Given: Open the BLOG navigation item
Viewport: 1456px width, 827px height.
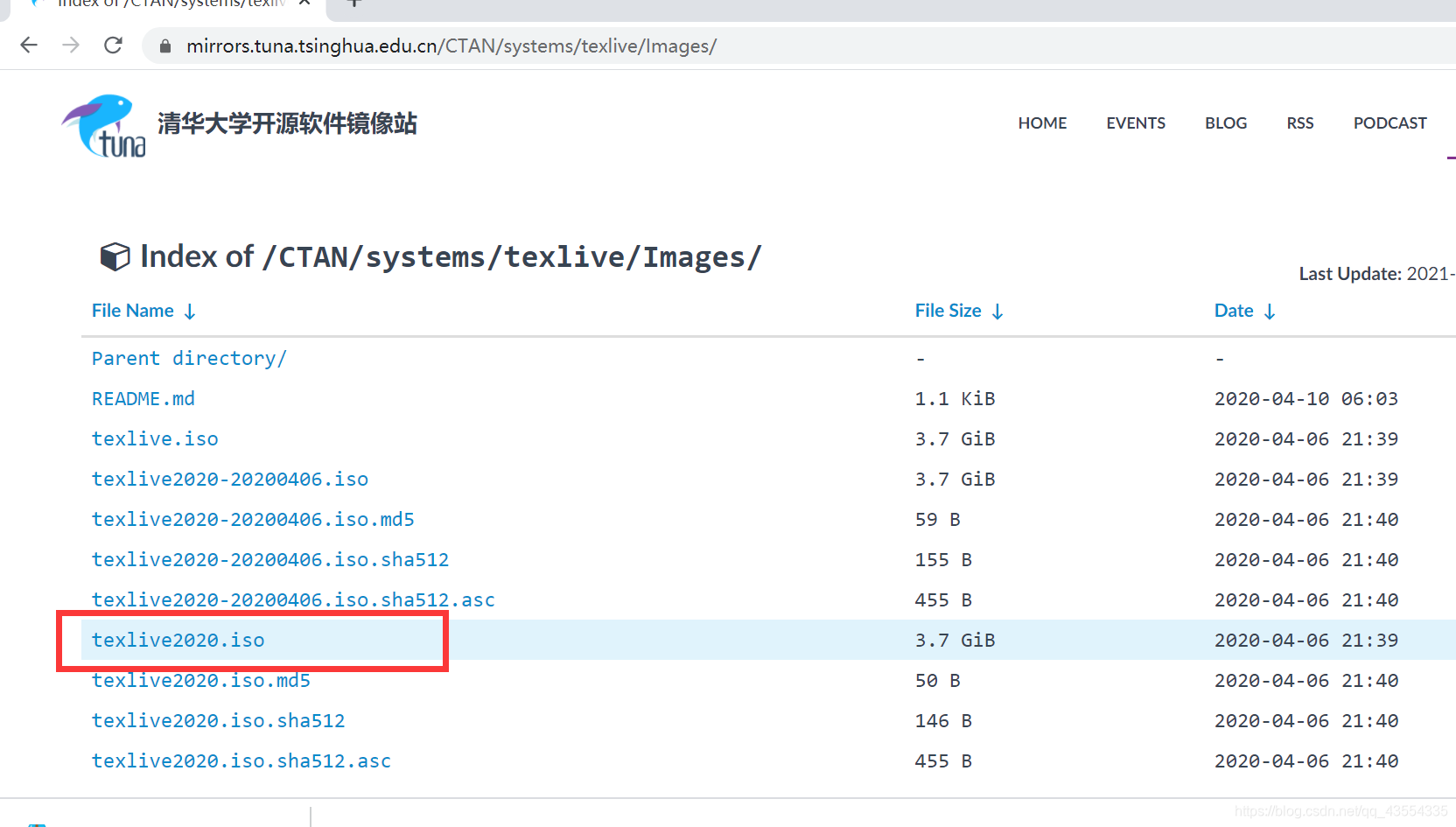Looking at the screenshot, I should 1226,123.
